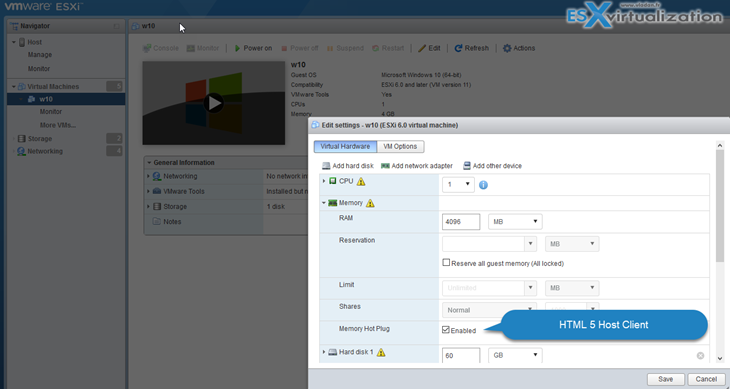Click the Hard disk 1 warning icon

(x=381, y=353)
